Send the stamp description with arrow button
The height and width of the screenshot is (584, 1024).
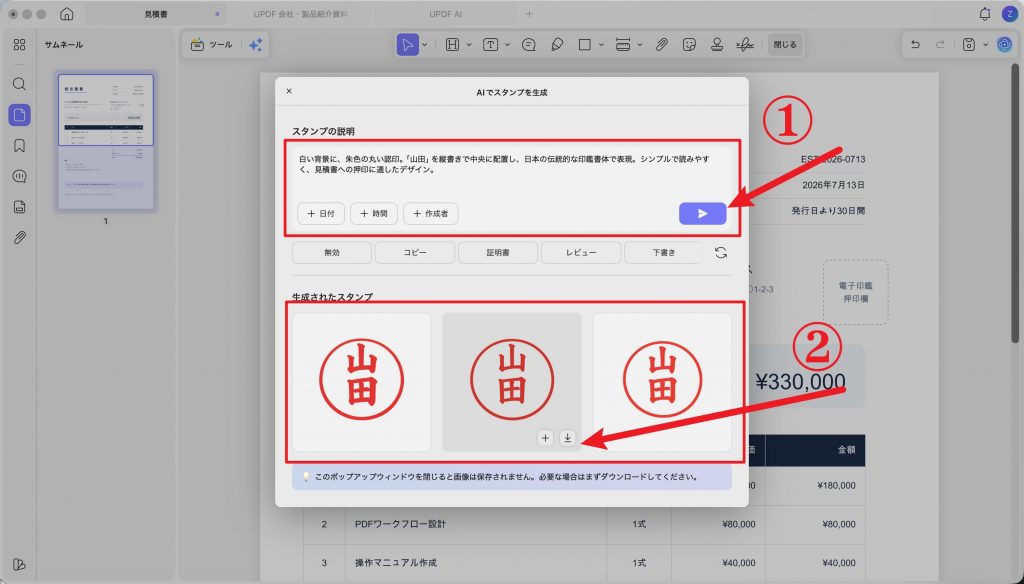click(x=703, y=214)
